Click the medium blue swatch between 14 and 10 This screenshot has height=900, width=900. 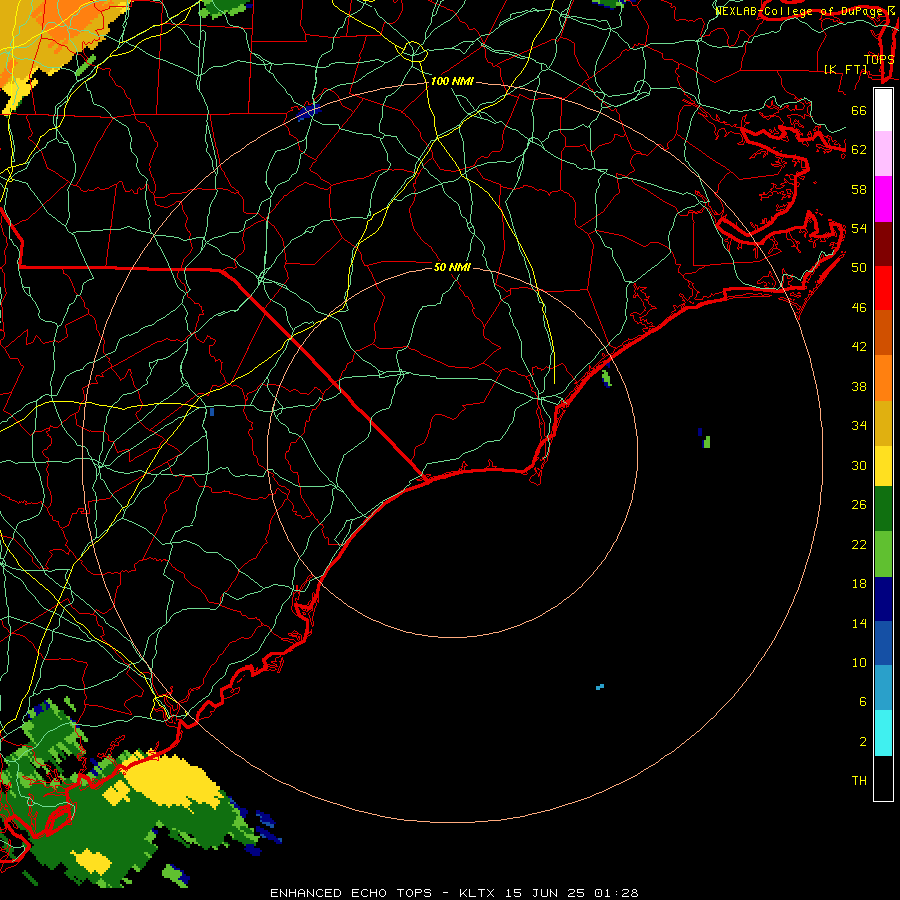coord(883,643)
